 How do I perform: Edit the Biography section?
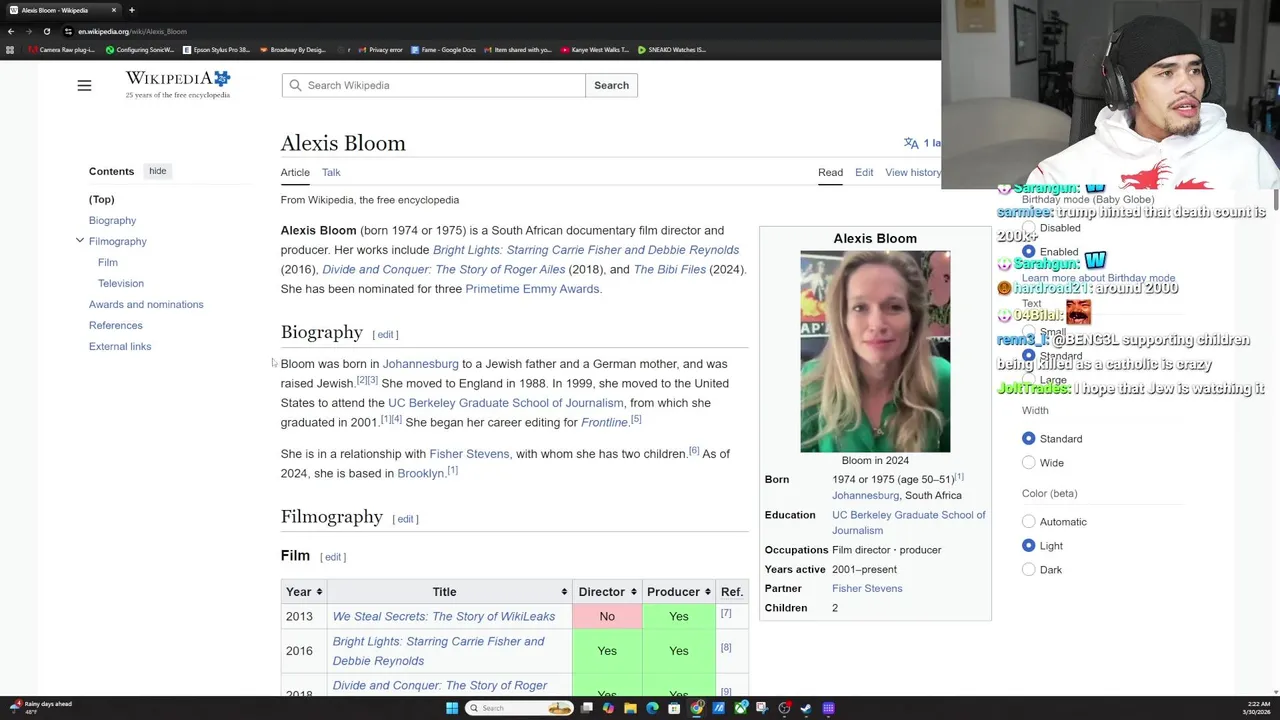pos(385,334)
